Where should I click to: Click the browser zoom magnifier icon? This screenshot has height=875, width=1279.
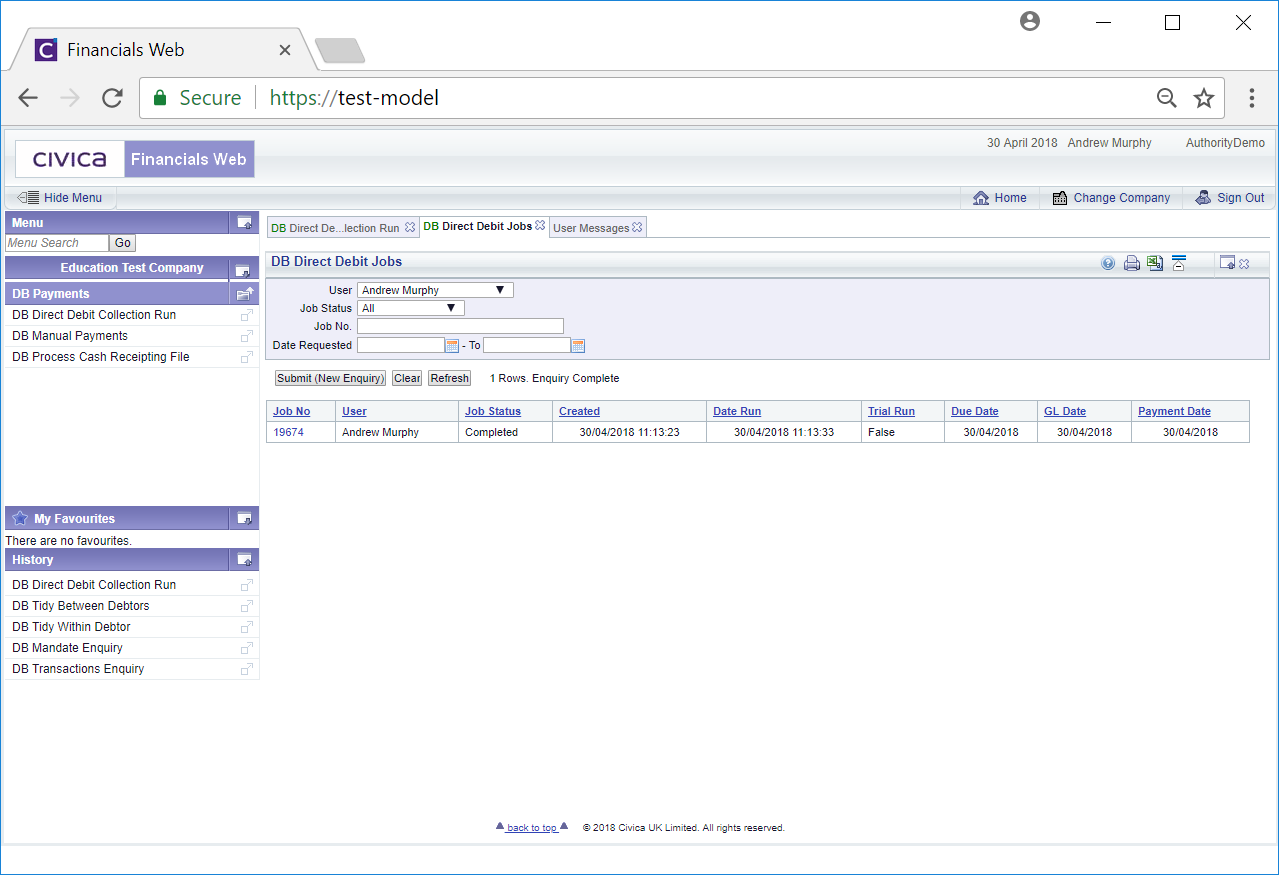click(x=1167, y=98)
